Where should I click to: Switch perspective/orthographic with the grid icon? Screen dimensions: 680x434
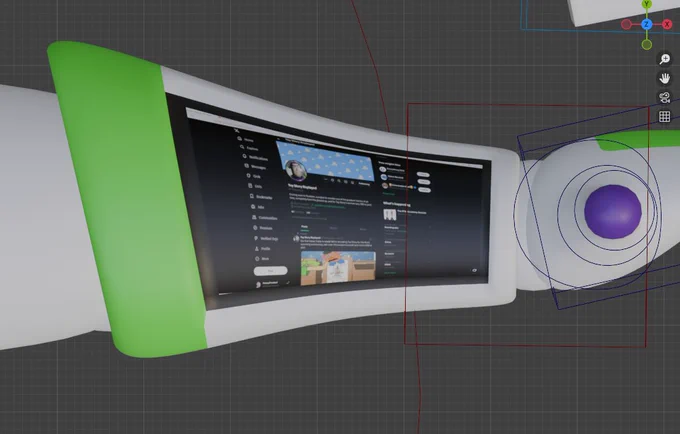tap(664, 117)
